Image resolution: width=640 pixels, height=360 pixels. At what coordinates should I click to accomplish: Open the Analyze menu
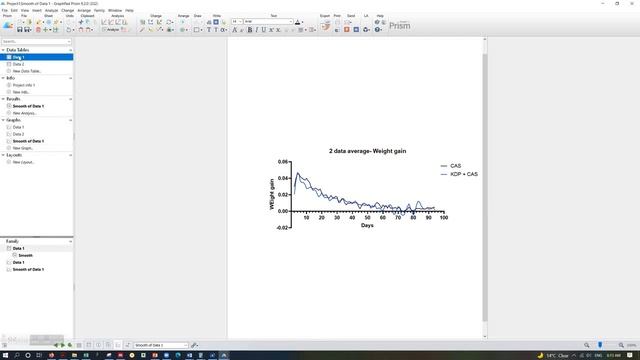point(51,10)
